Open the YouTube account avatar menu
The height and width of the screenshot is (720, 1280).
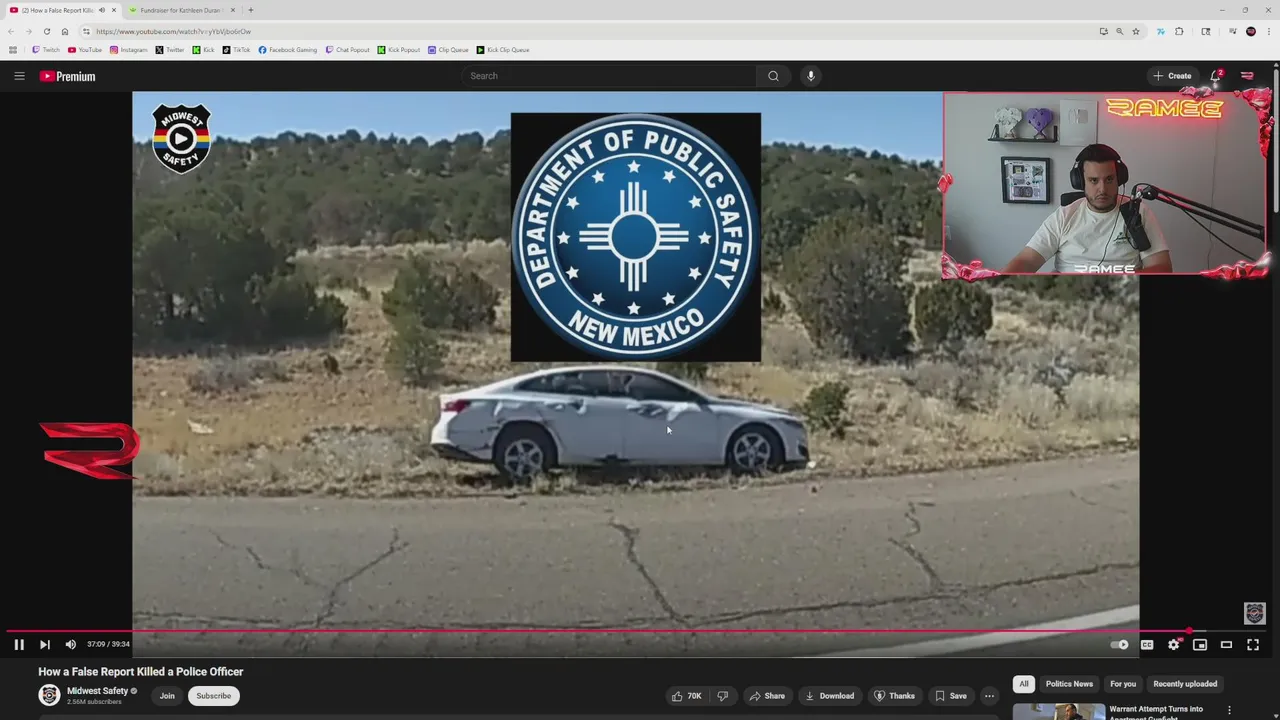[1247, 76]
